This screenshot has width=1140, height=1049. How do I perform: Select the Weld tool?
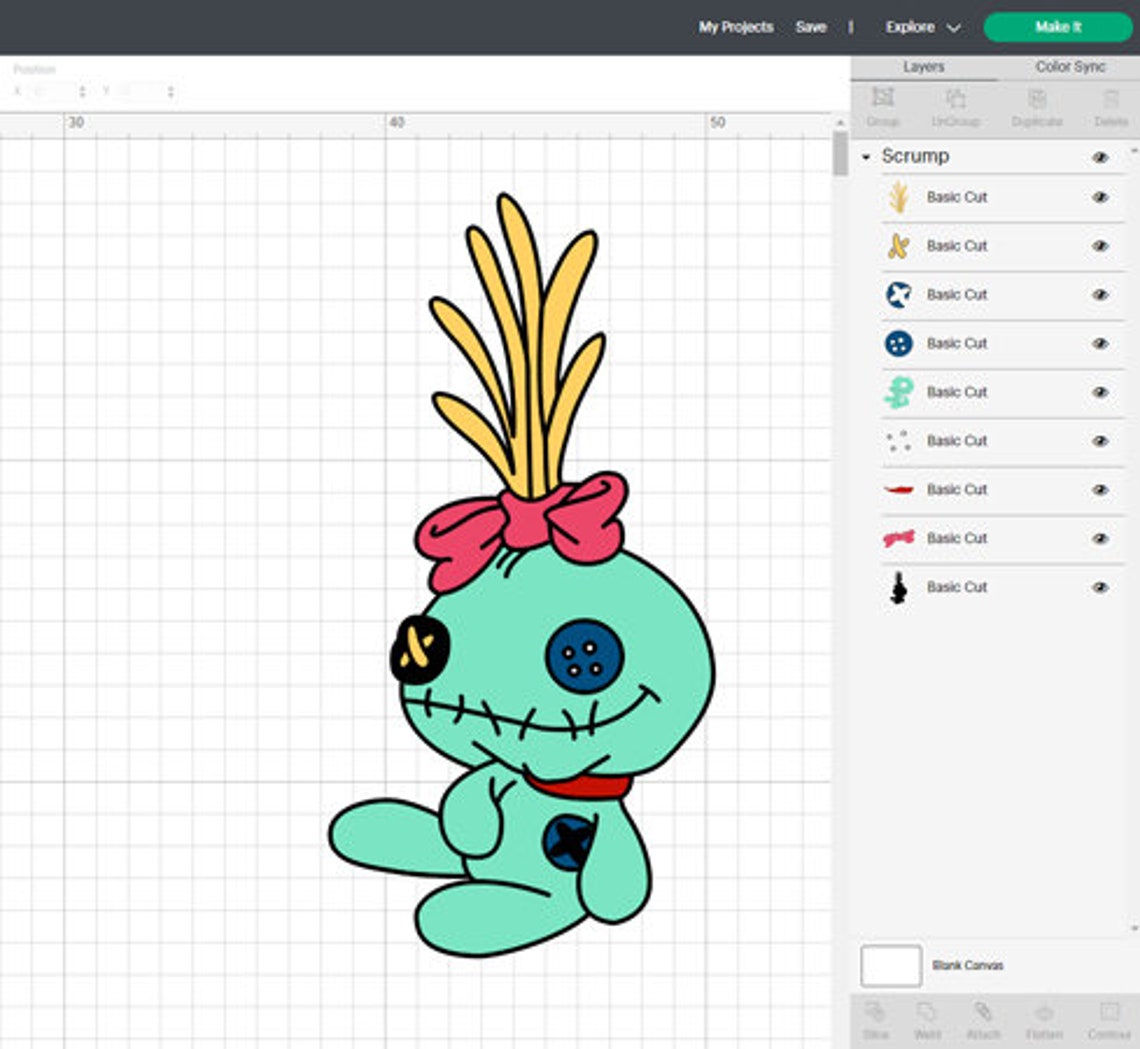click(x=927, y=1011)
